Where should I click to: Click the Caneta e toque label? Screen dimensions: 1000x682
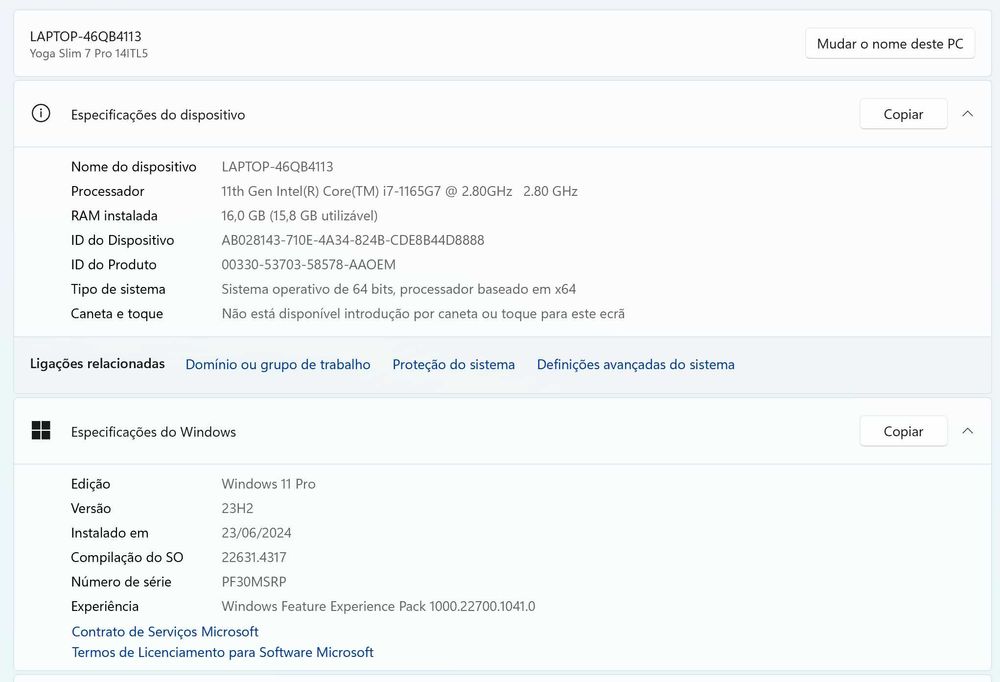tap(117, 314)
